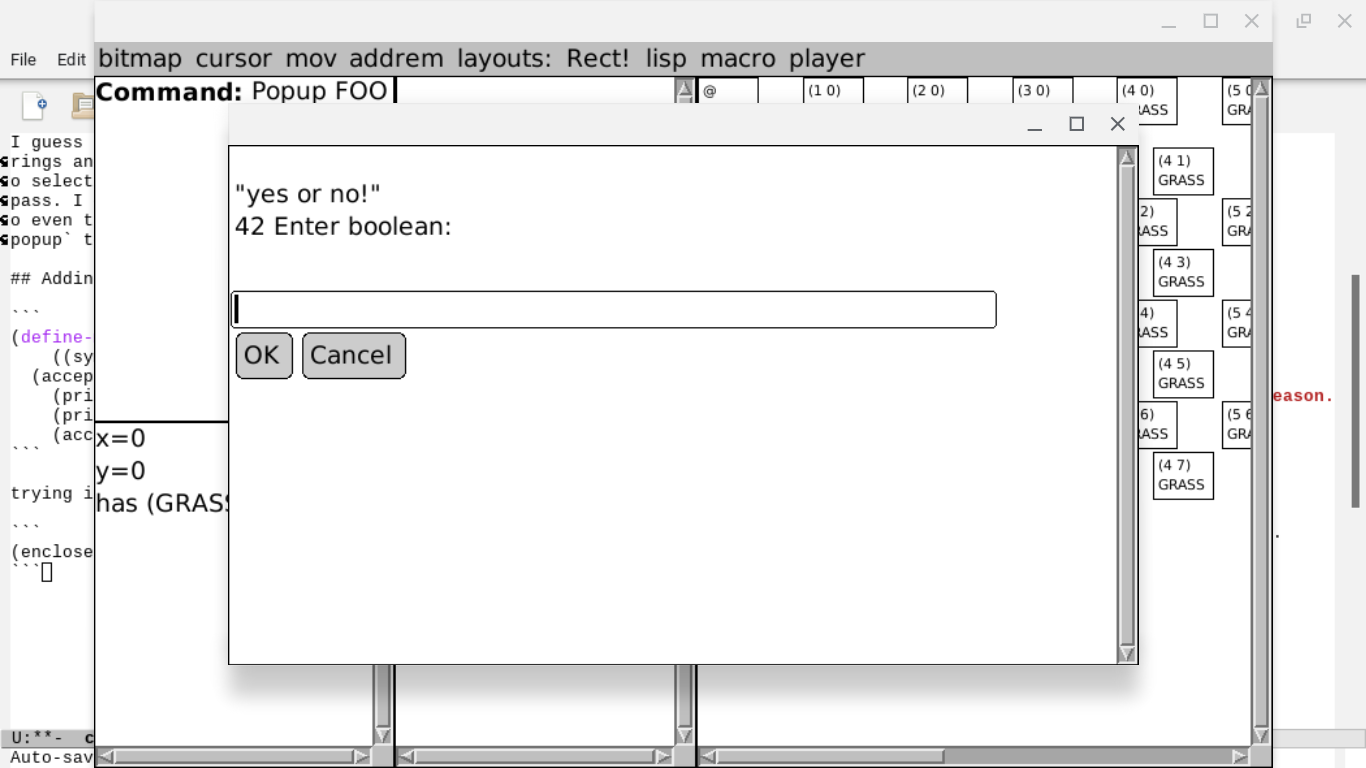
Task: Maximize the popup dialog window
Action: click(1077, 124)
